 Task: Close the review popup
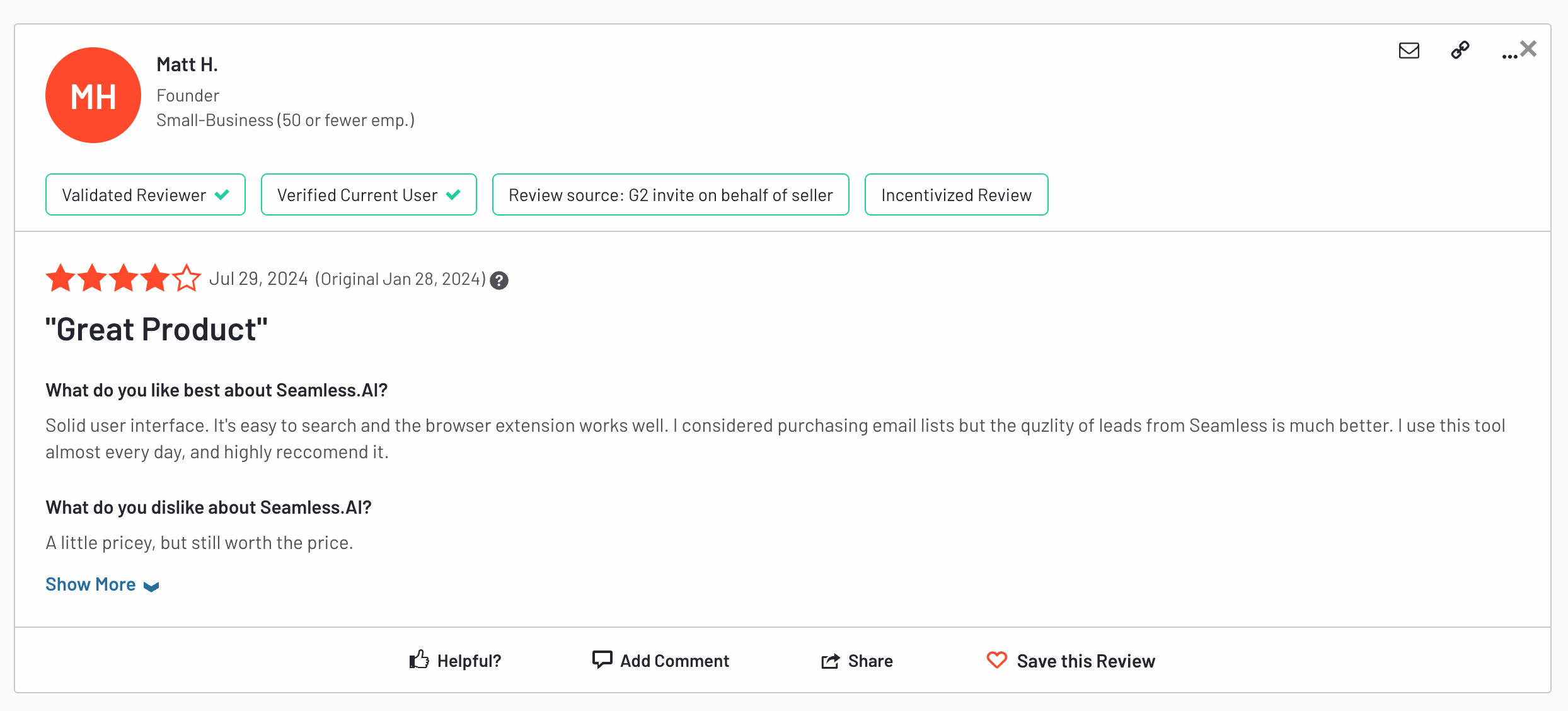pos(1528,49)
